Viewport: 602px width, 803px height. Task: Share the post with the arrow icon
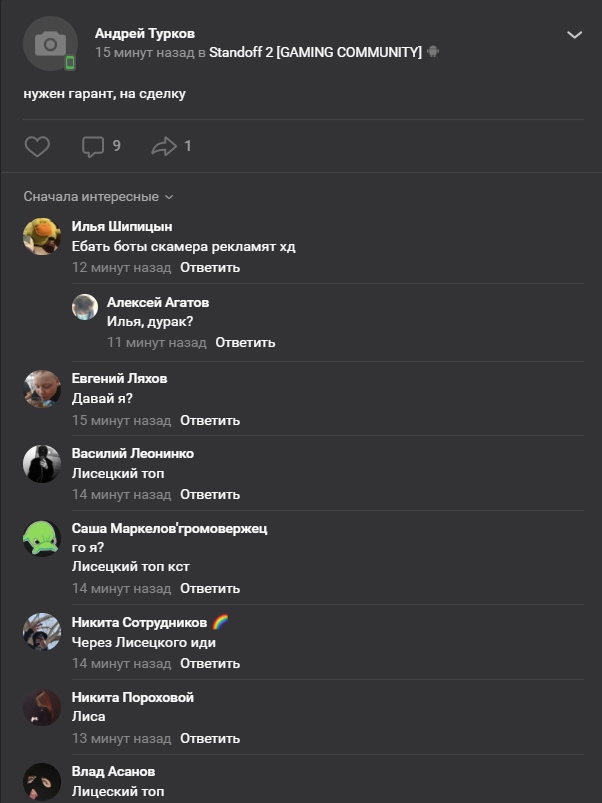(x=163, y=147)
